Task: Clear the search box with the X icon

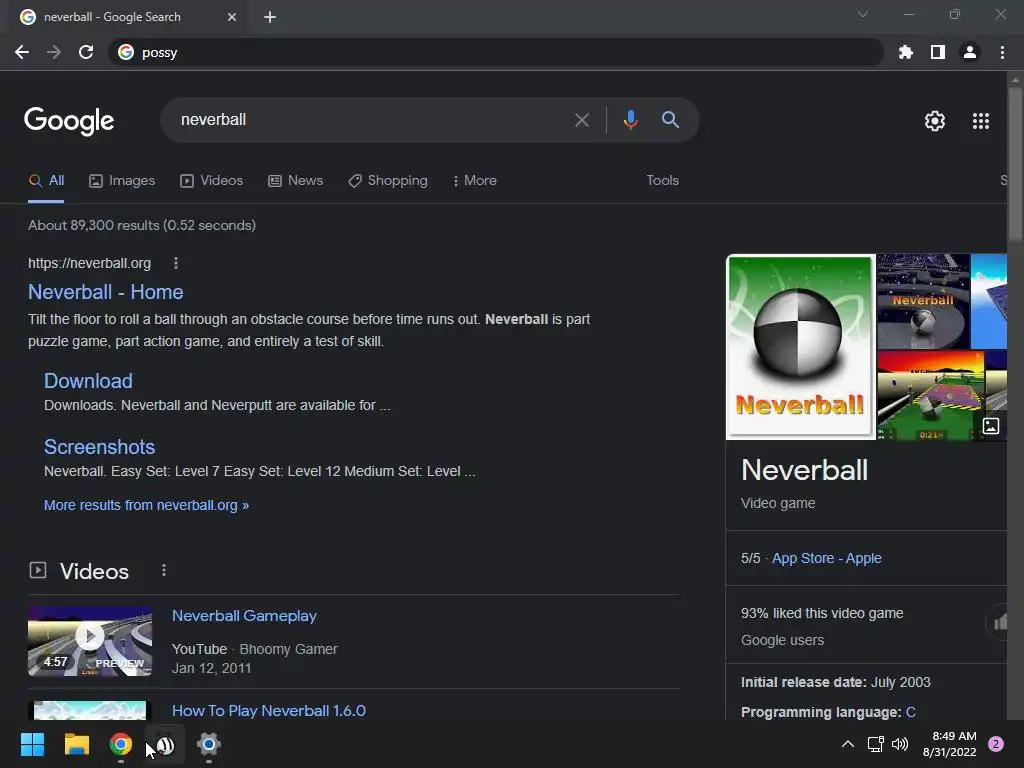Action: [581, 120]
